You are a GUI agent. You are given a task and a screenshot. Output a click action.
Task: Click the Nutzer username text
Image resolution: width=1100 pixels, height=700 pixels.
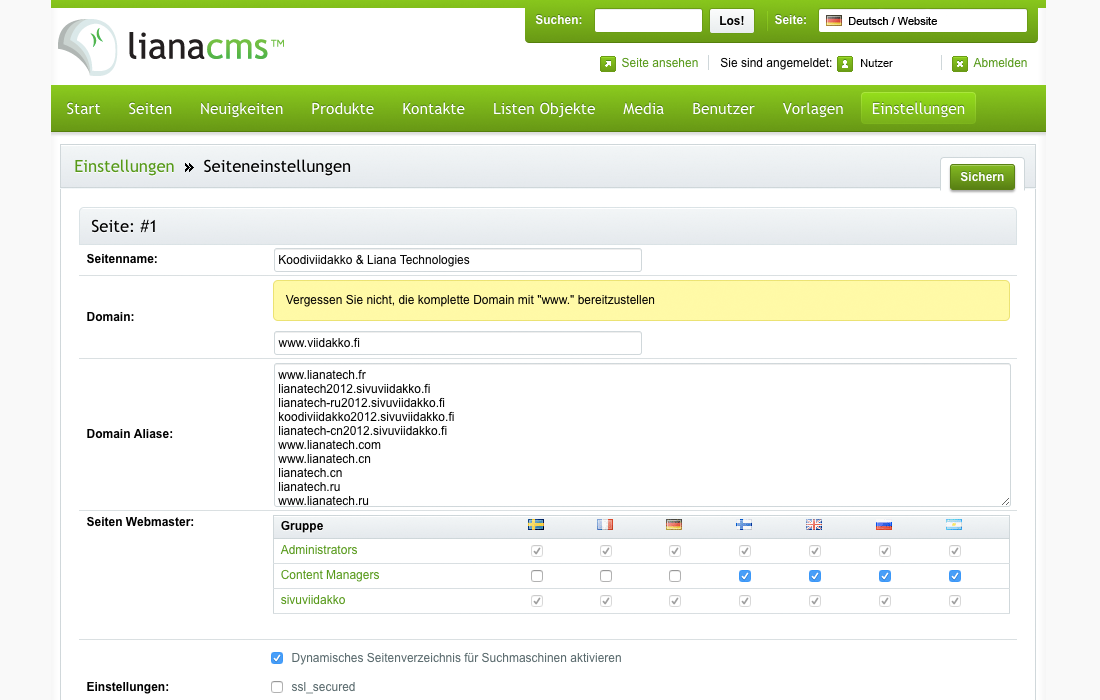[x=876, y=63]
